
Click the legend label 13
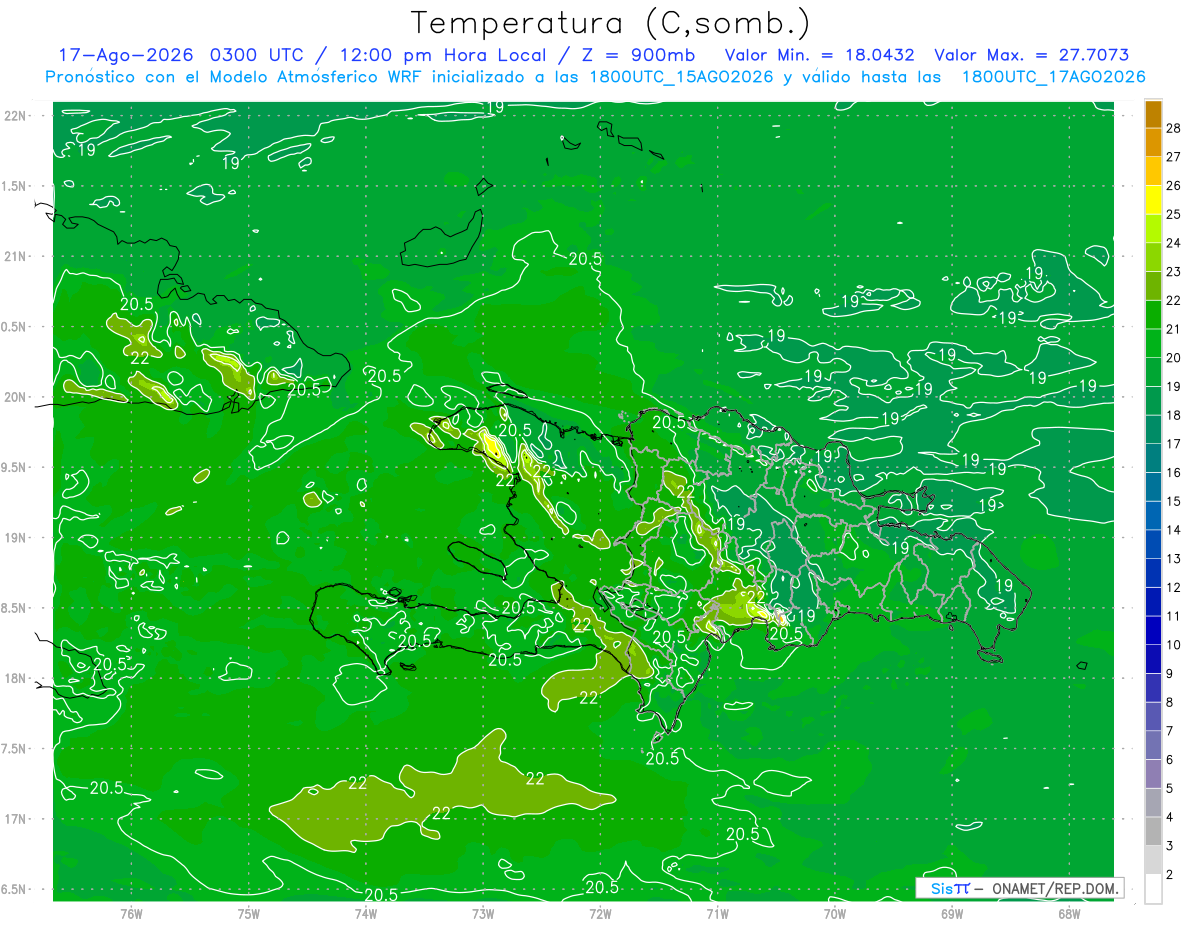point(1173,559)
